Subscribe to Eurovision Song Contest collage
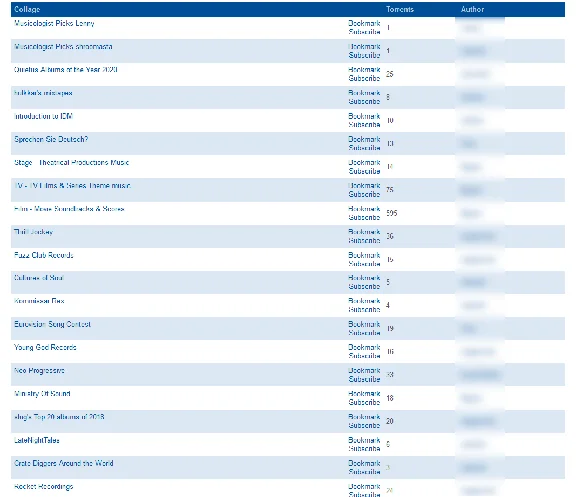 [364, 332]
